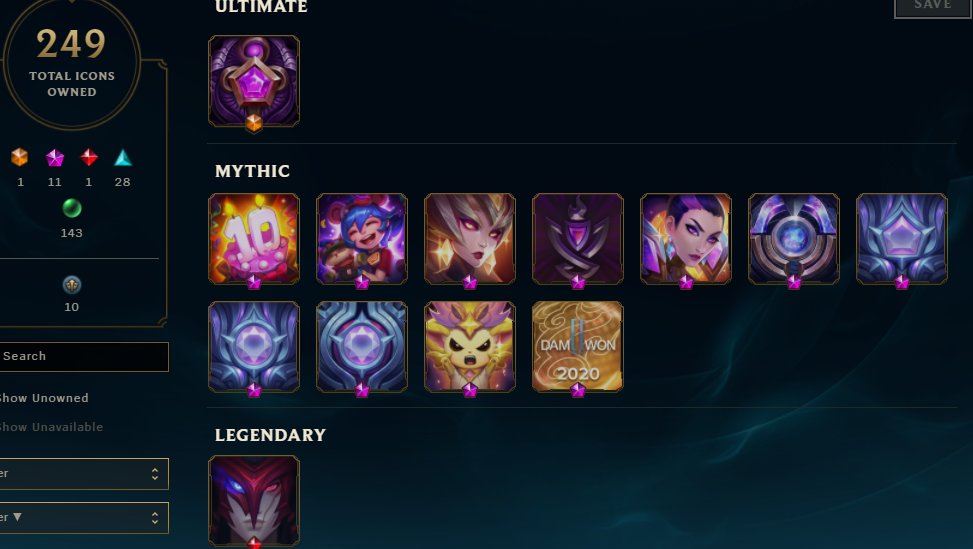Select the angry yellow creature icon
This screenshot has height=549, width=973.
coord(470,347)
